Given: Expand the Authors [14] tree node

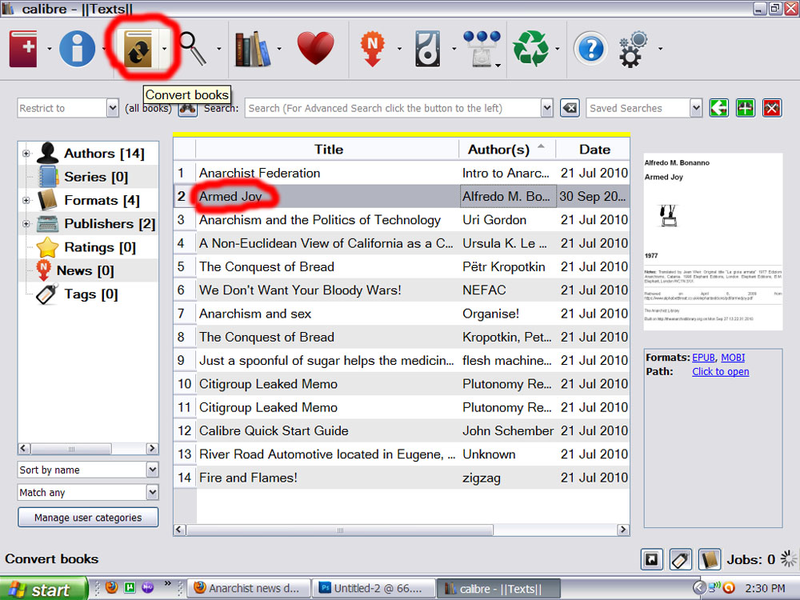Looking at the screenshot, I should pyautogui.click(x=26, y=154).
